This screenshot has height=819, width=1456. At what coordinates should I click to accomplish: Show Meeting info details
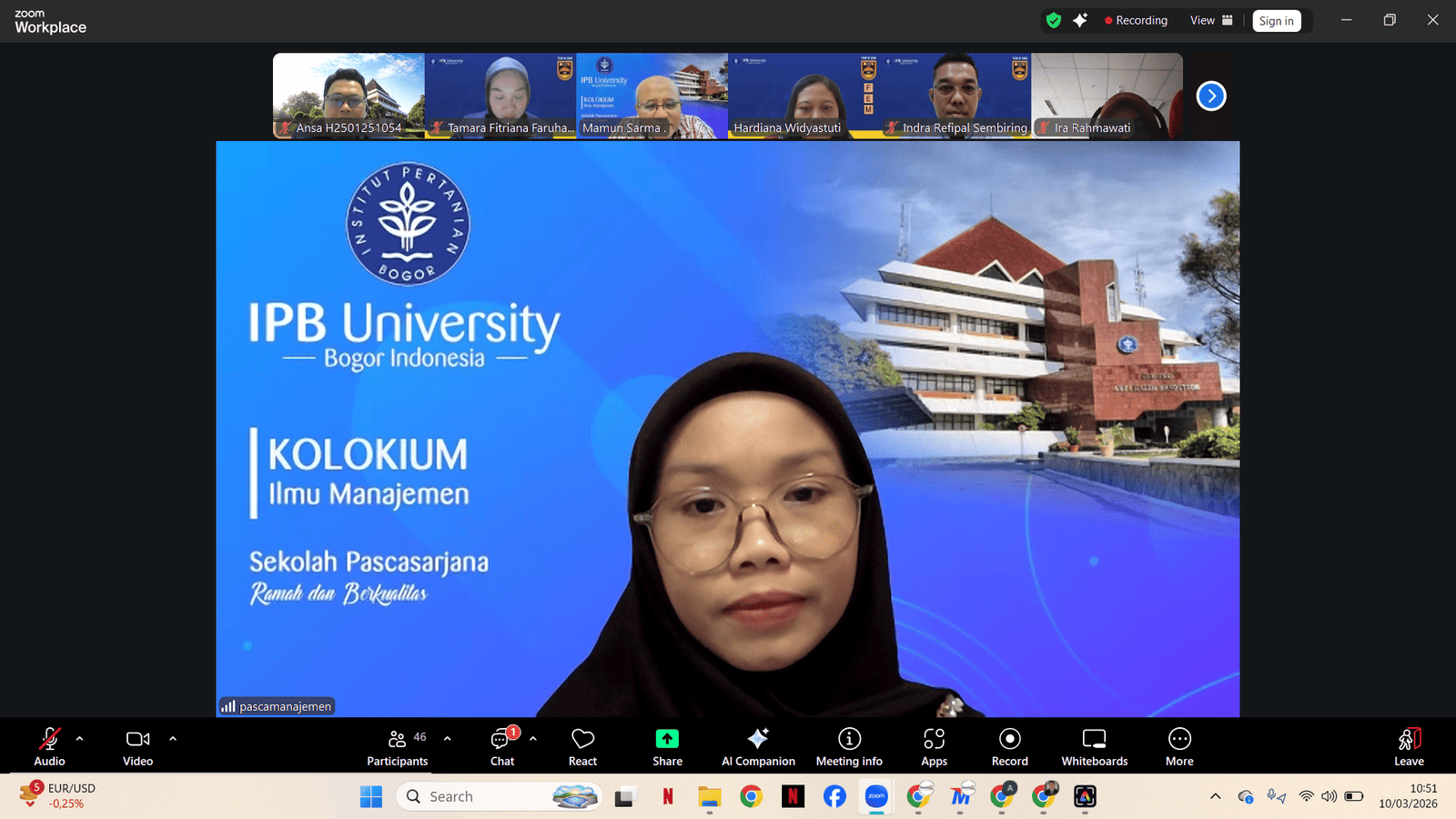click(849, 746)
